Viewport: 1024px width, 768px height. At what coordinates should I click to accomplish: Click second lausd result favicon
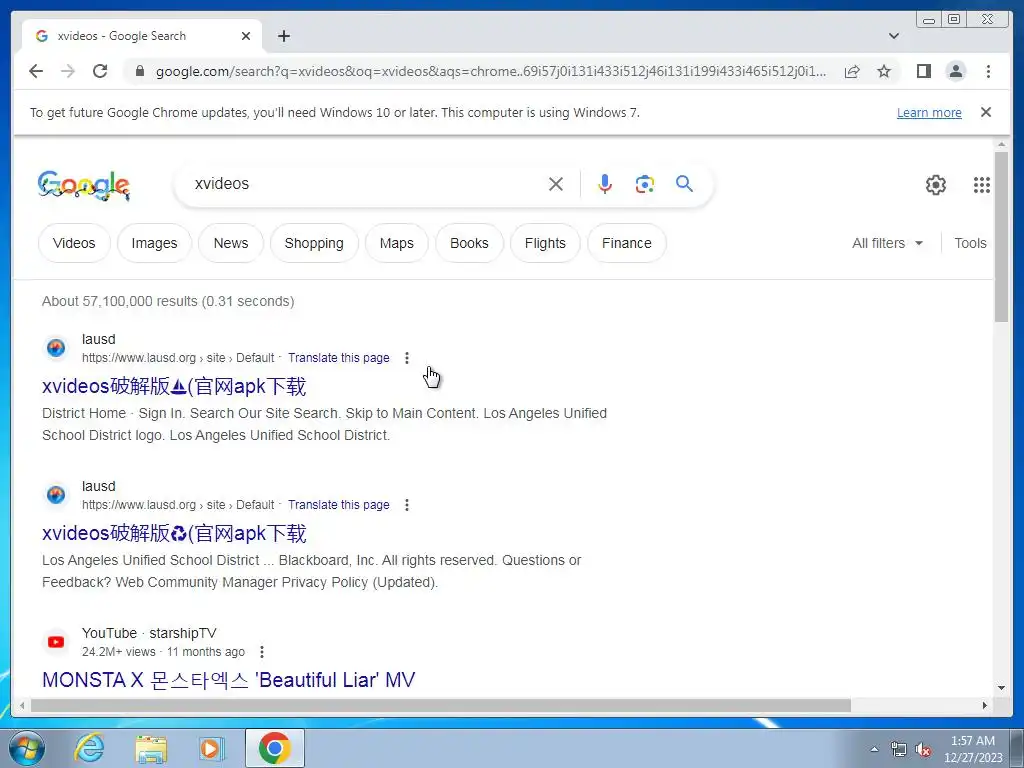(56, 494)
